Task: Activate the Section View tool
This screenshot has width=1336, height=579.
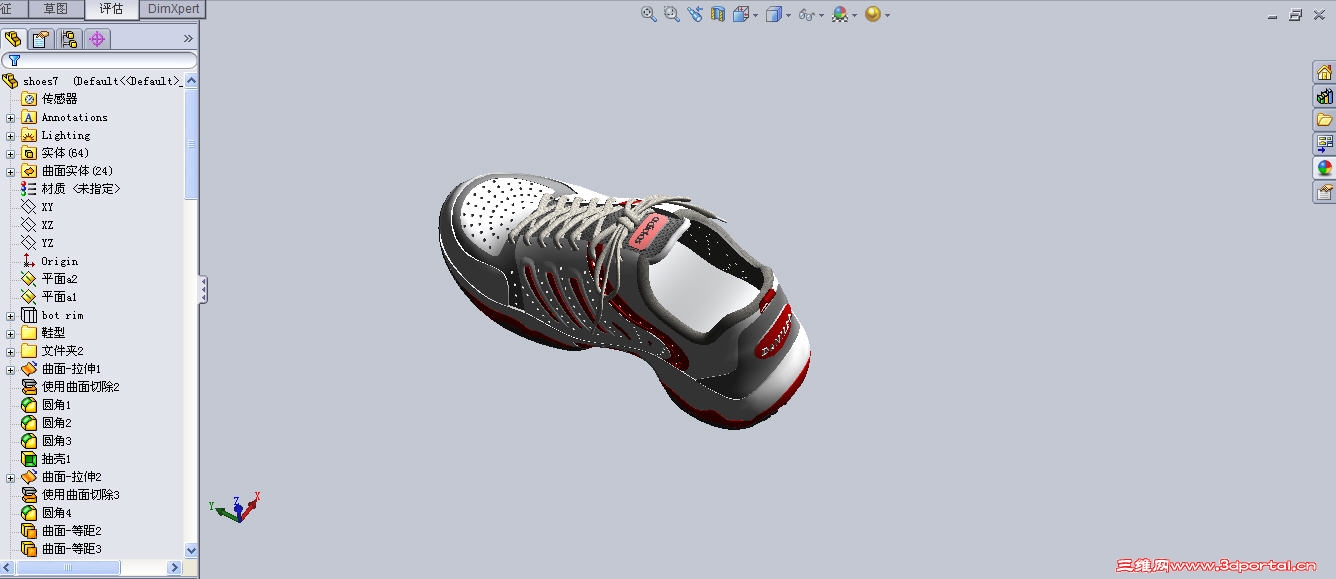Action: (718, 14)
